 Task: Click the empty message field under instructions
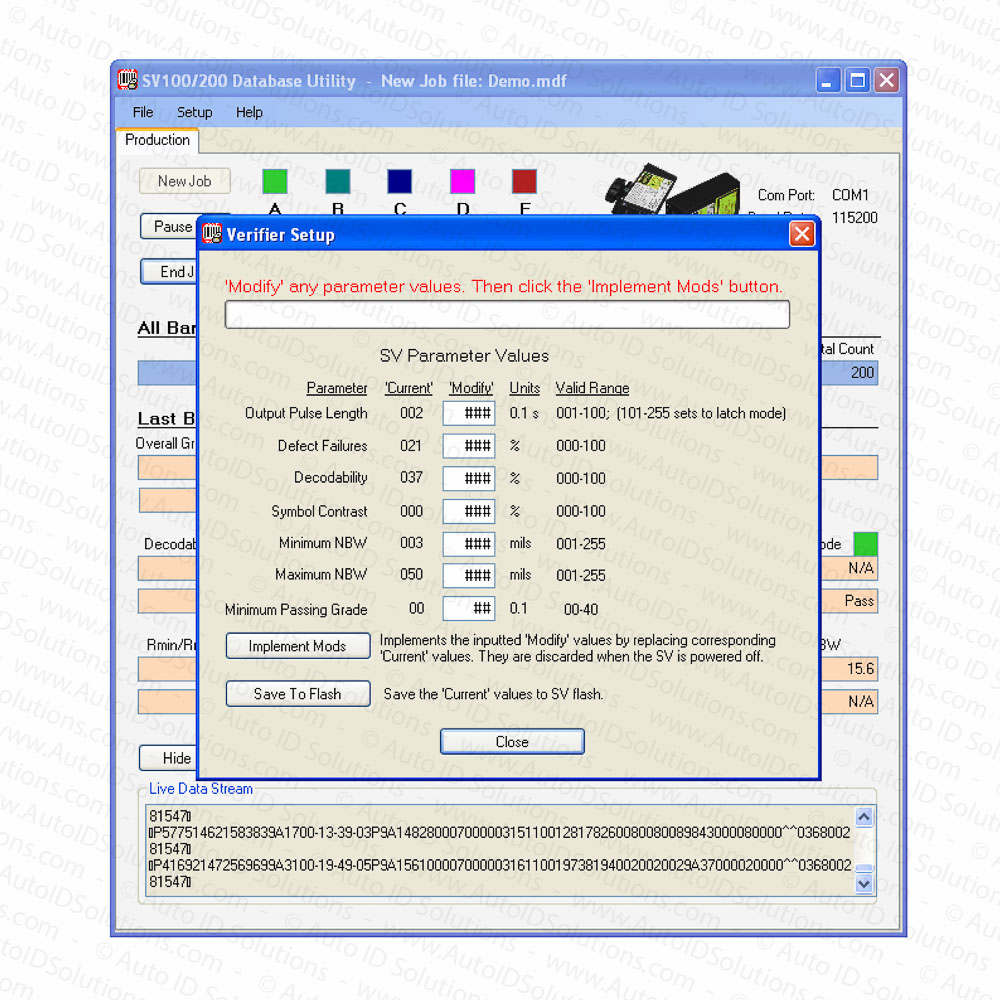tap(507, 314)
